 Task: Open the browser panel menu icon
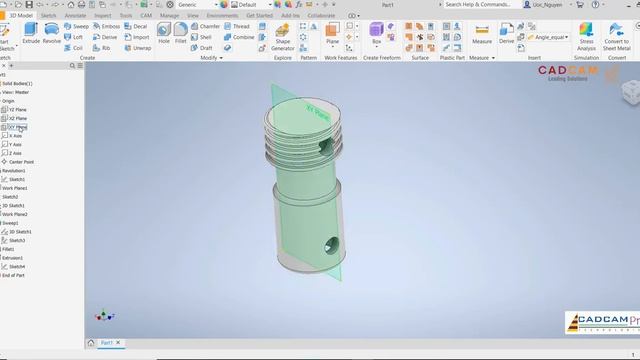pos(80,66)
